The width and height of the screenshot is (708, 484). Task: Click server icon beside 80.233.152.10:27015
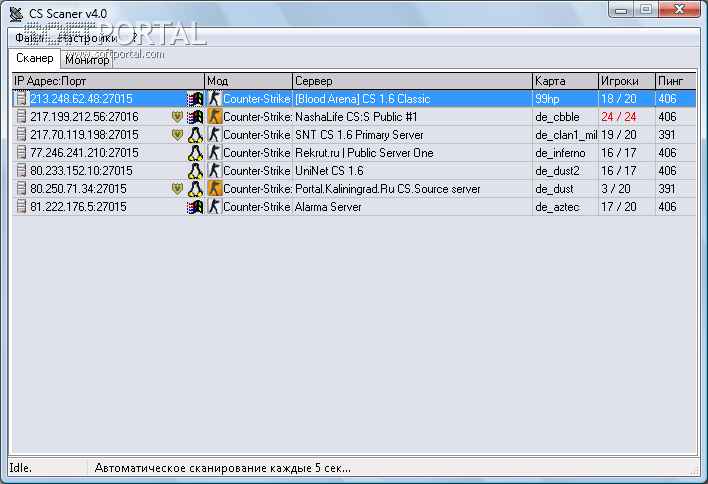coord(21,171)
